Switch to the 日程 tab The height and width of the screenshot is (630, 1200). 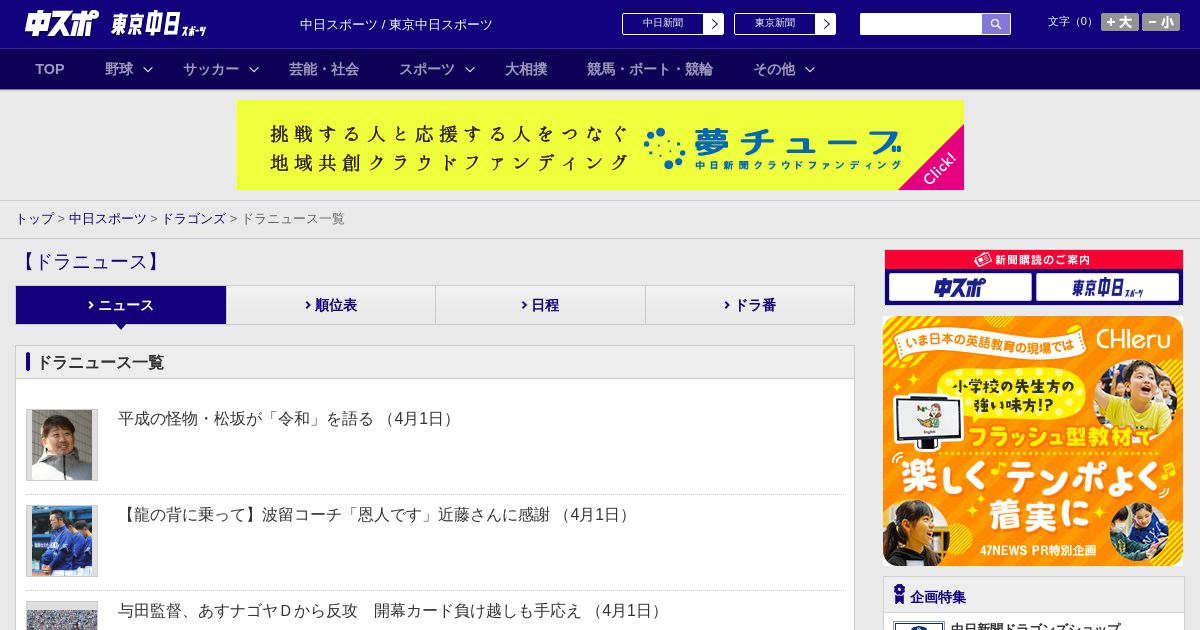[x=540, y=305]
